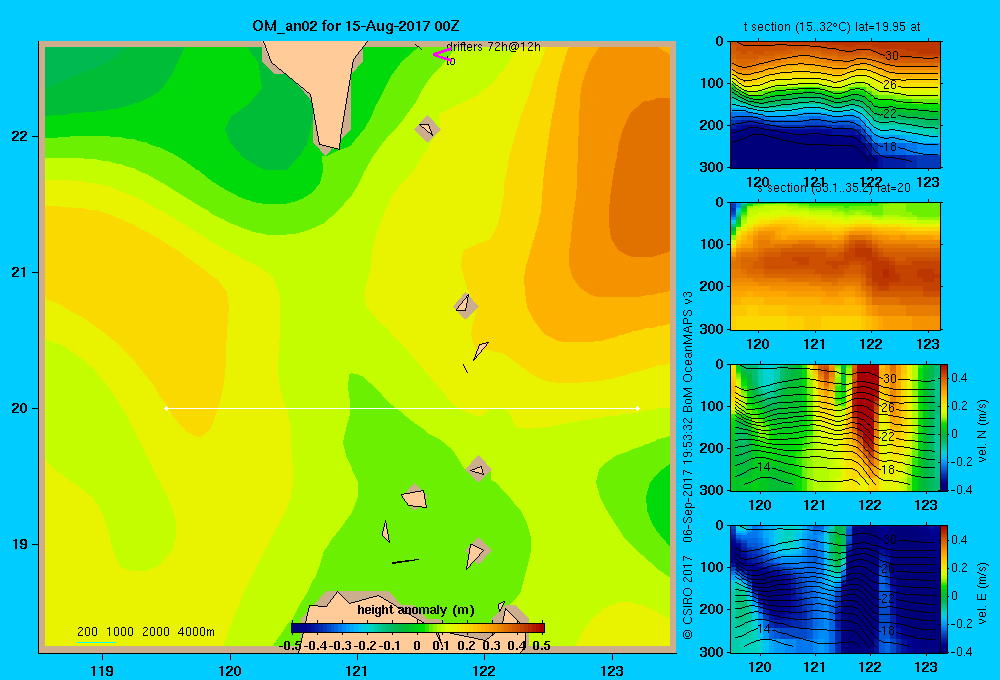Open the temperature section plot panel

[x=835, y=105]
